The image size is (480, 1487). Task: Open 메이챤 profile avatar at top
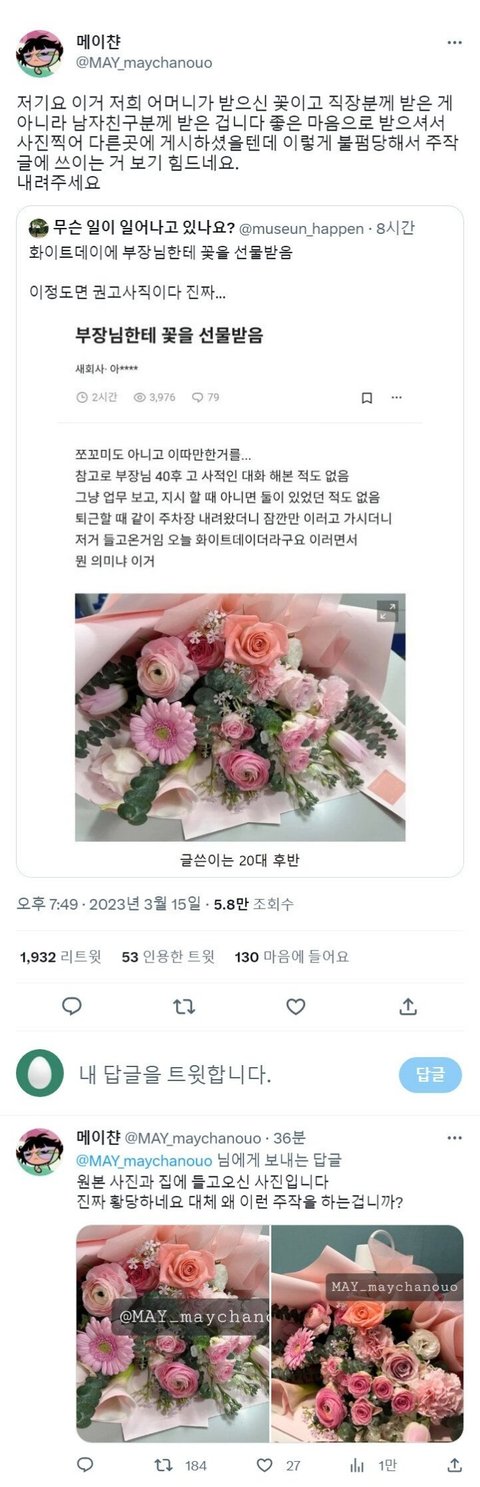[41, 53]
